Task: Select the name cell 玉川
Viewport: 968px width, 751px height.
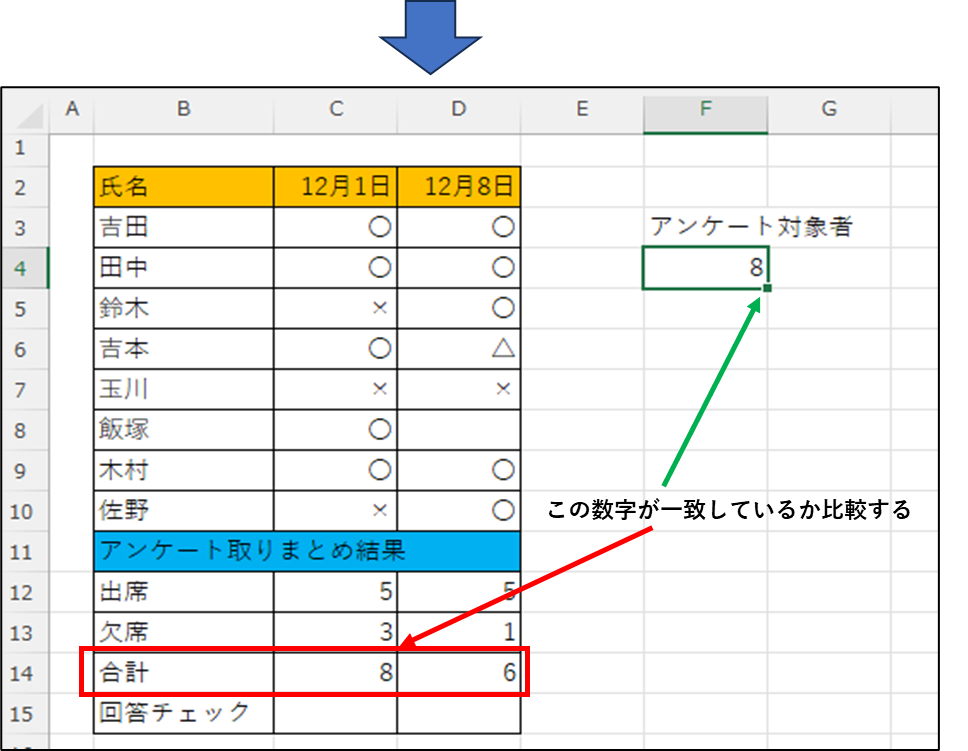Action: click(183, 390)
